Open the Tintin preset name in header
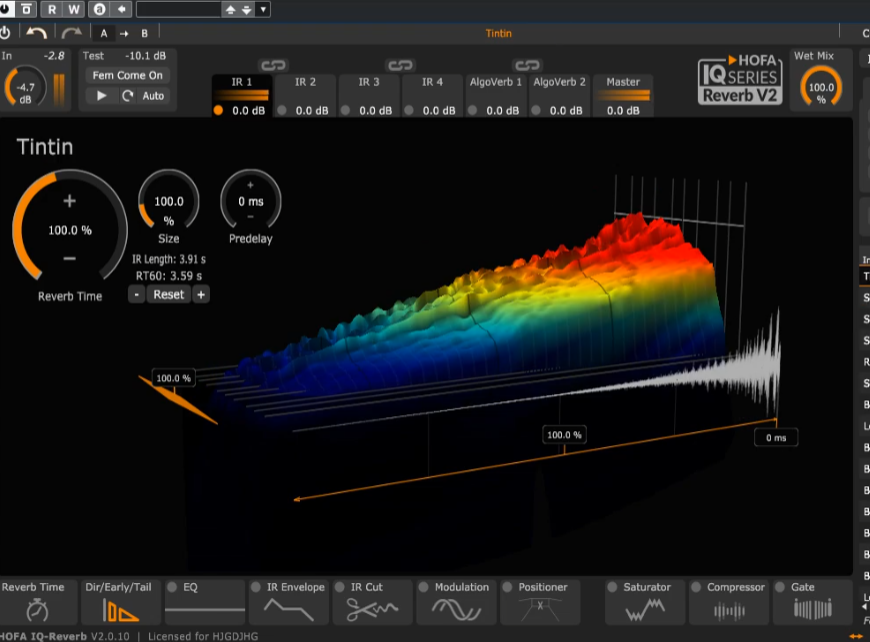 498,33
